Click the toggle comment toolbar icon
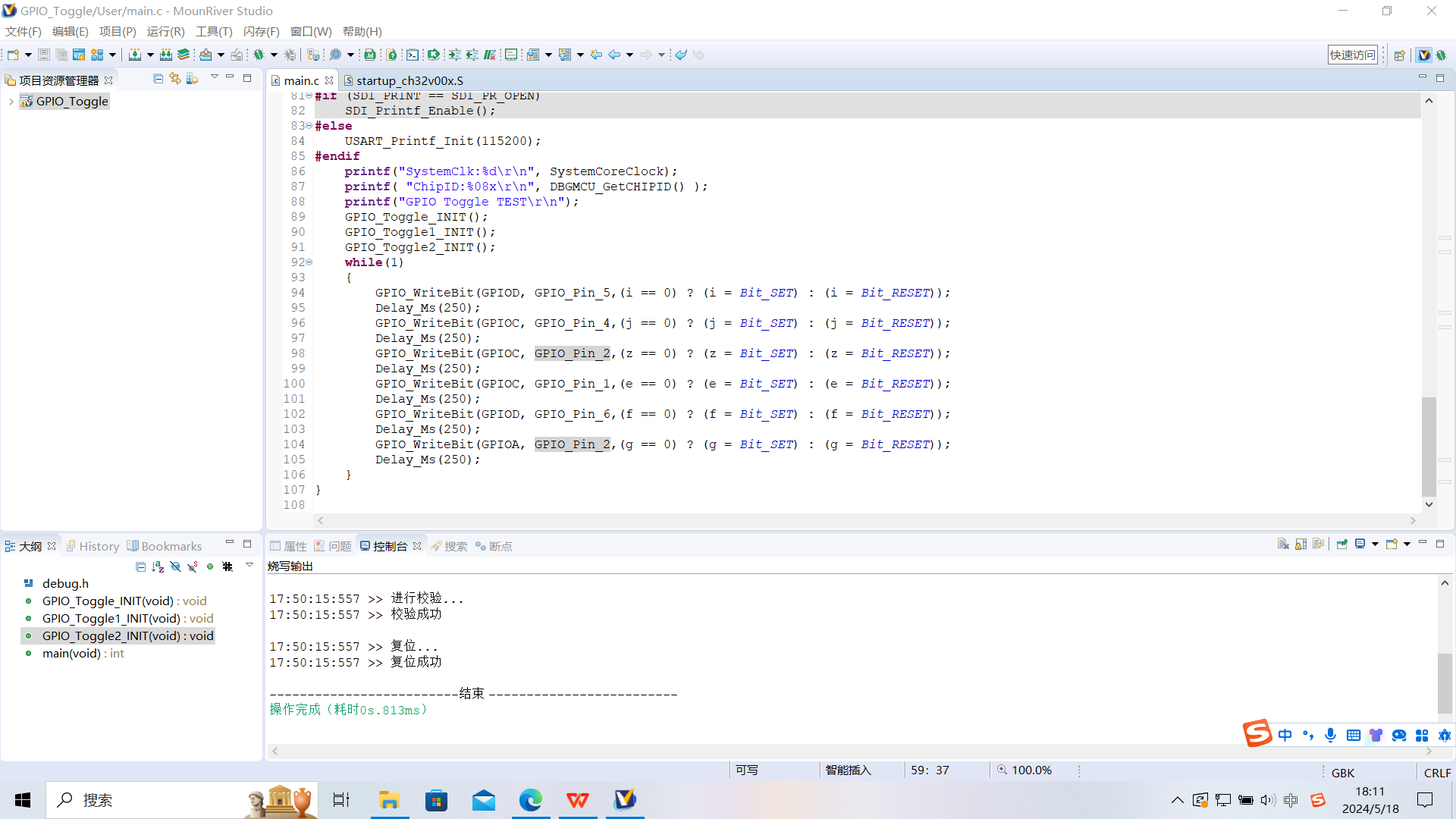Screen dimensions: 1456x819 point(490,55)
